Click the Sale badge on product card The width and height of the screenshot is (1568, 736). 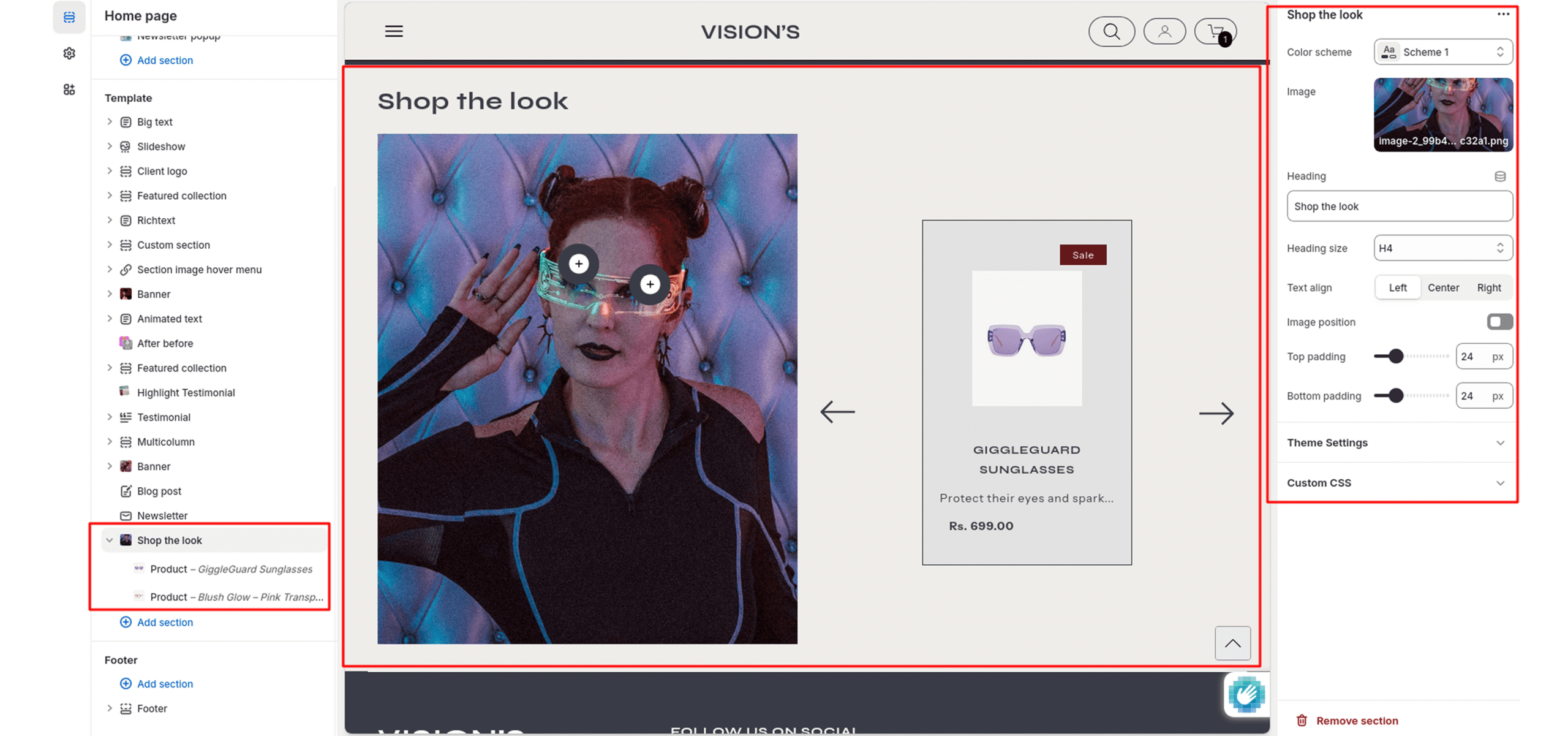coord(1082,254)
